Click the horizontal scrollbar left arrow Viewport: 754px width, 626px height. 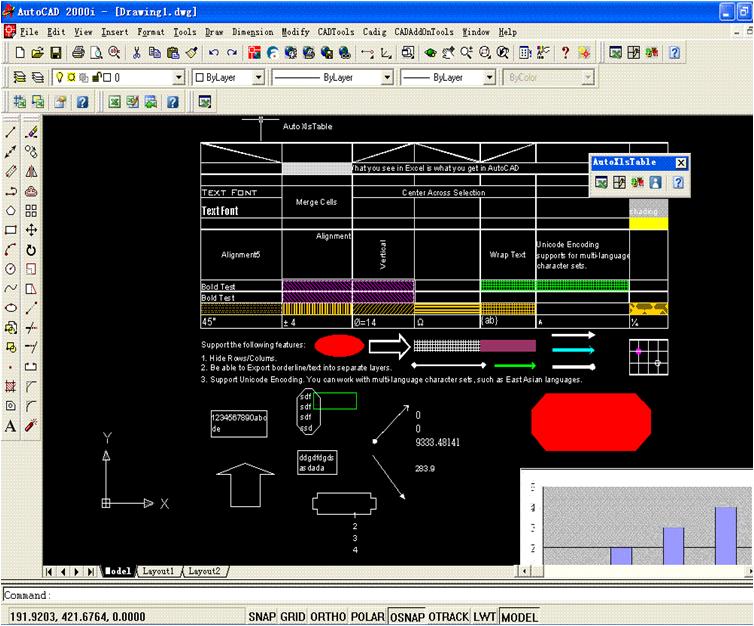click(525, 571)
